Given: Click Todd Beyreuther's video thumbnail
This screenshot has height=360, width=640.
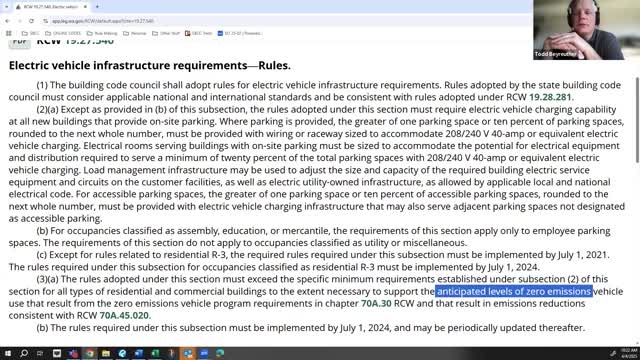Looking at the screenshot, I should (578, 30).
